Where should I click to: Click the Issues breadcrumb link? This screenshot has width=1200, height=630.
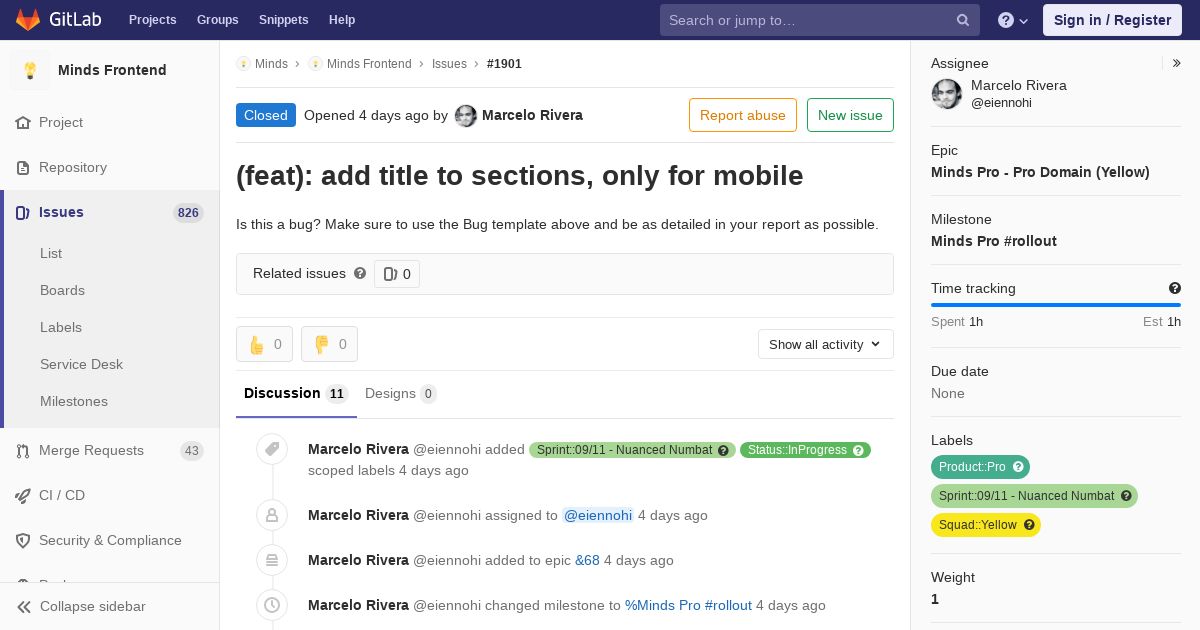pyautogui.click(x=449, y=63)
